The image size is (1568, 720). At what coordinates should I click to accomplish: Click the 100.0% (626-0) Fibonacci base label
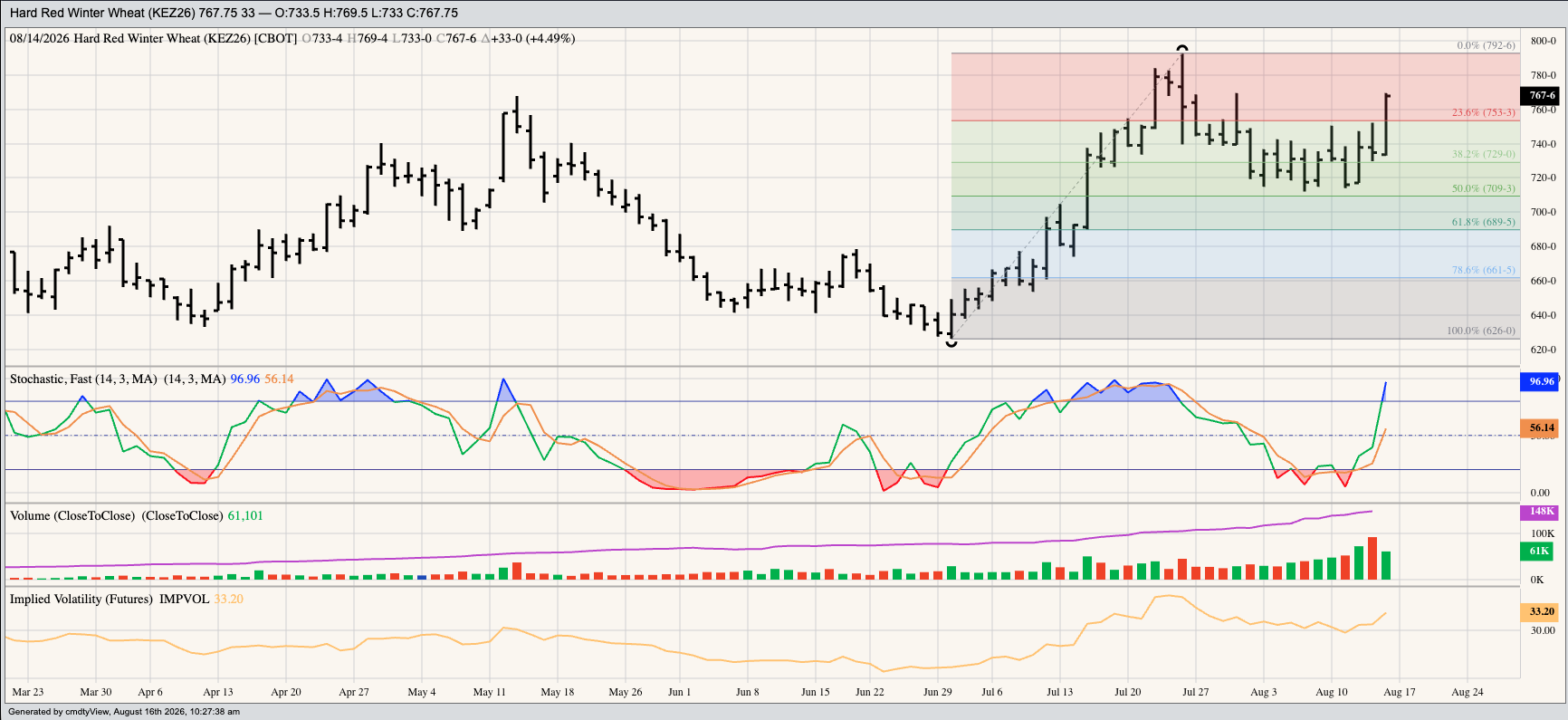click(x=1481, y=331)
